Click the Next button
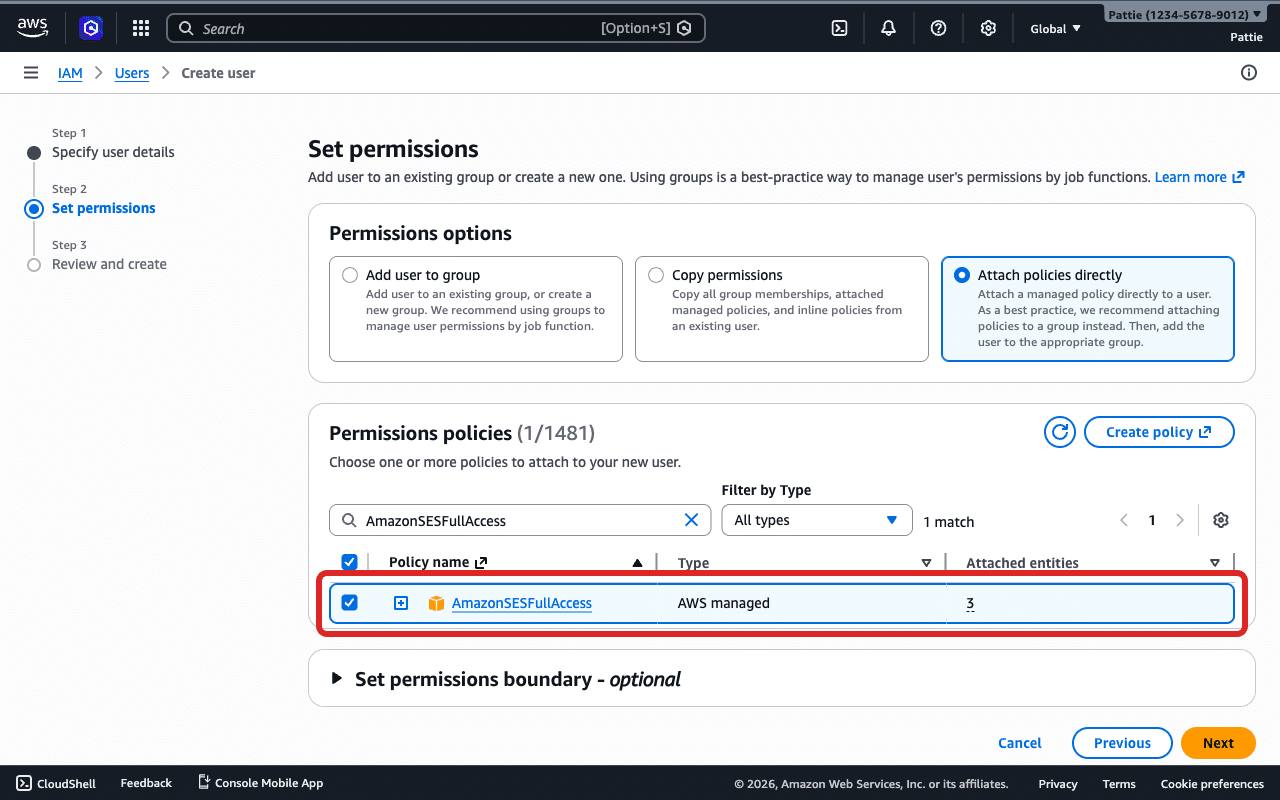The width and height of the screenshot is (1280, 800). (x=1218, y=743)
